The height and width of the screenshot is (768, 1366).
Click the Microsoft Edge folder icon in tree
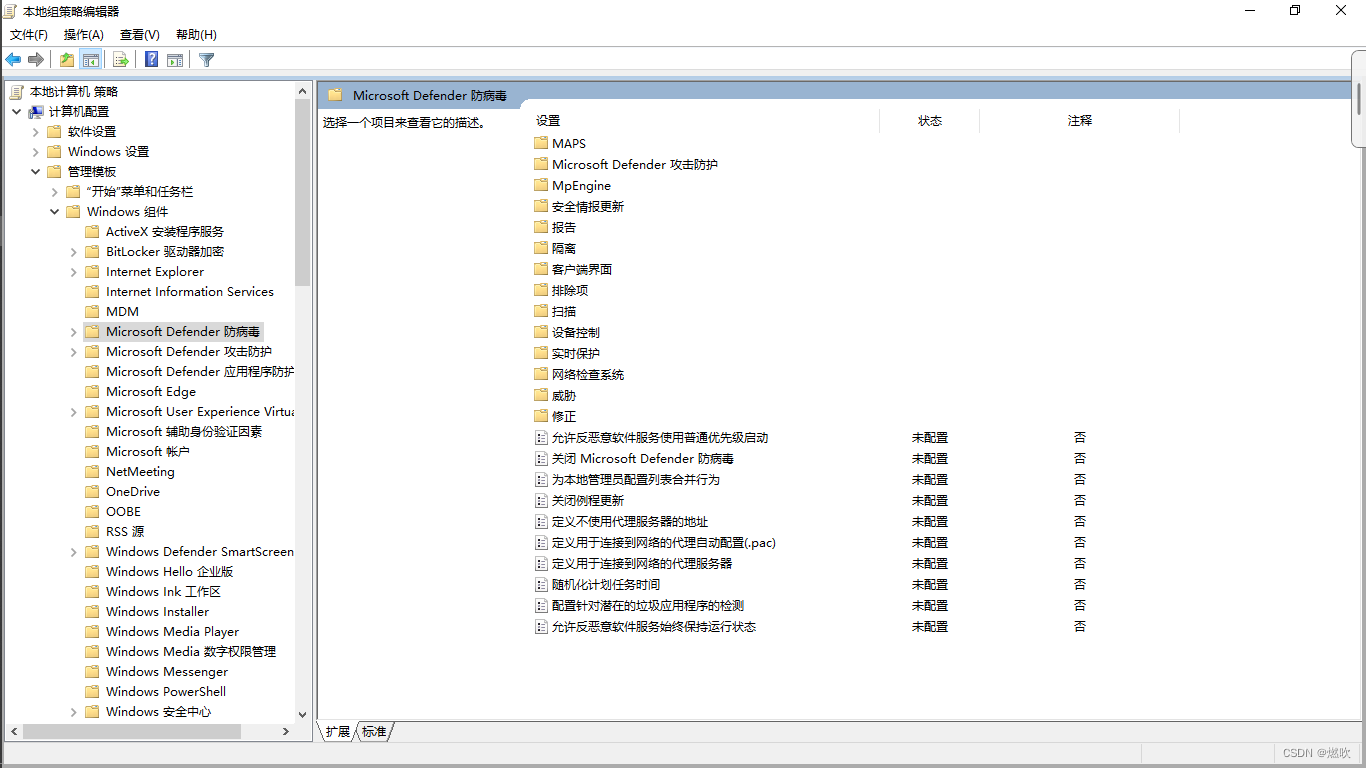point(92,391)
